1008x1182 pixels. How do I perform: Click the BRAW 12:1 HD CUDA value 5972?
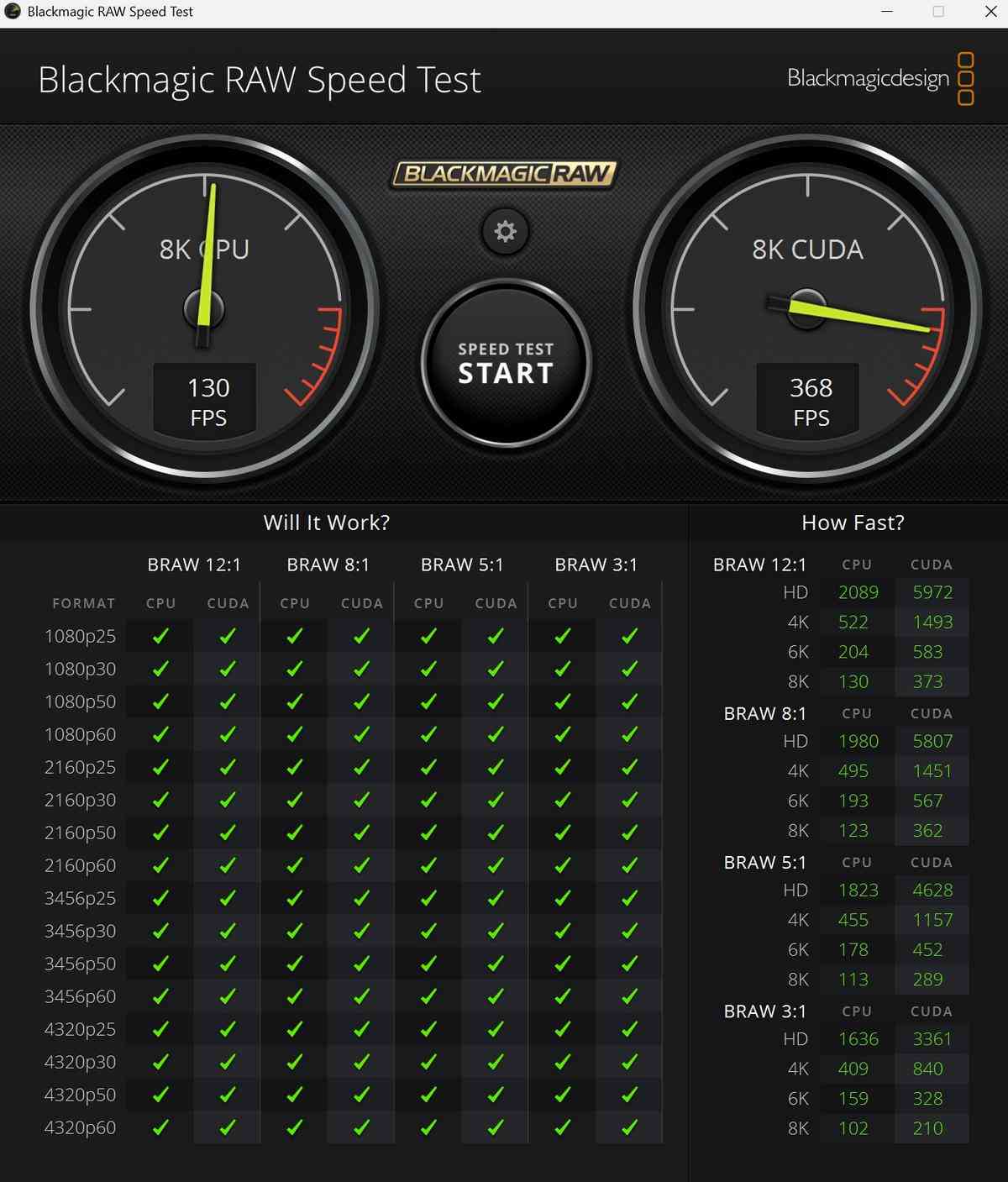point(932,592)
